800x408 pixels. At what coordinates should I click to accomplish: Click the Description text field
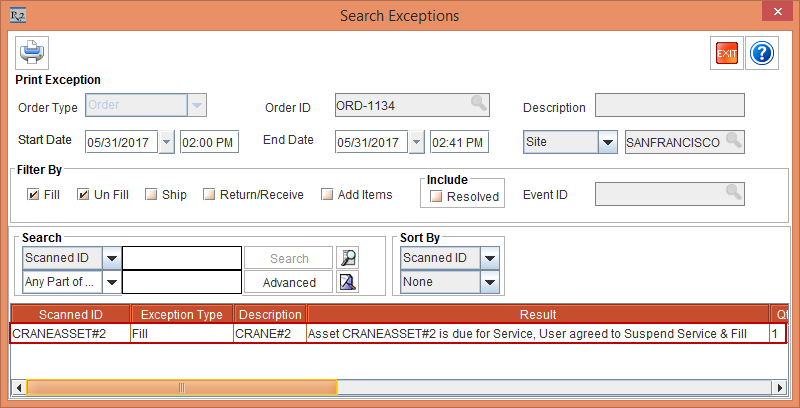(669, 106)
